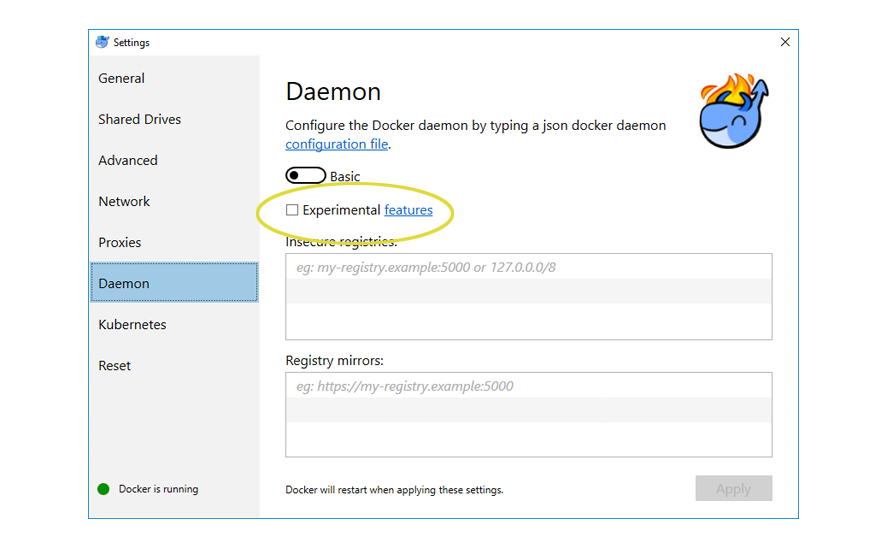Open the Shared Drives settings tab
This screenshot has height=549, width=887.
point(174,119)
